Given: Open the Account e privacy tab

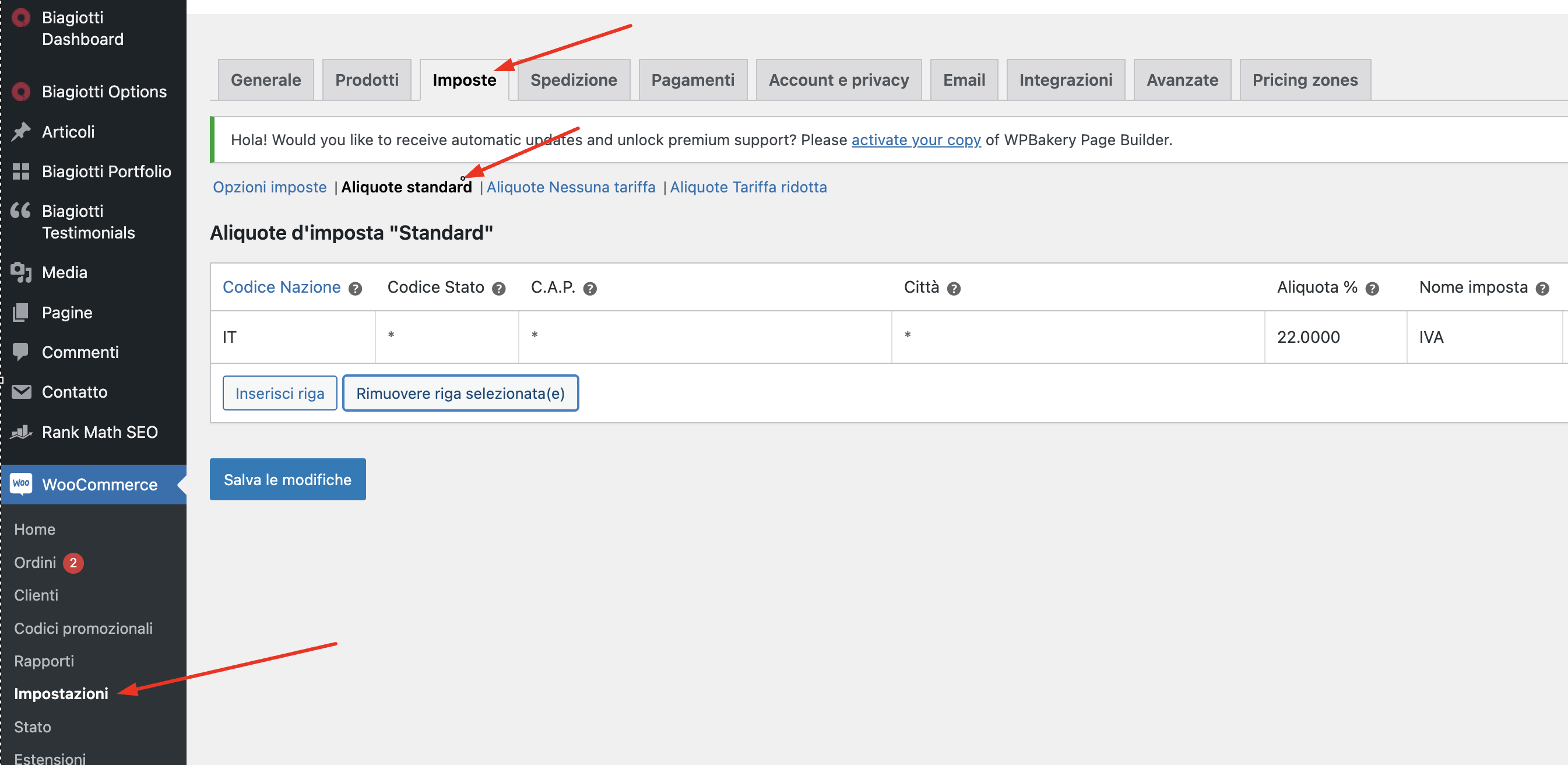Looking at the screenshot, I should [839, 80].
